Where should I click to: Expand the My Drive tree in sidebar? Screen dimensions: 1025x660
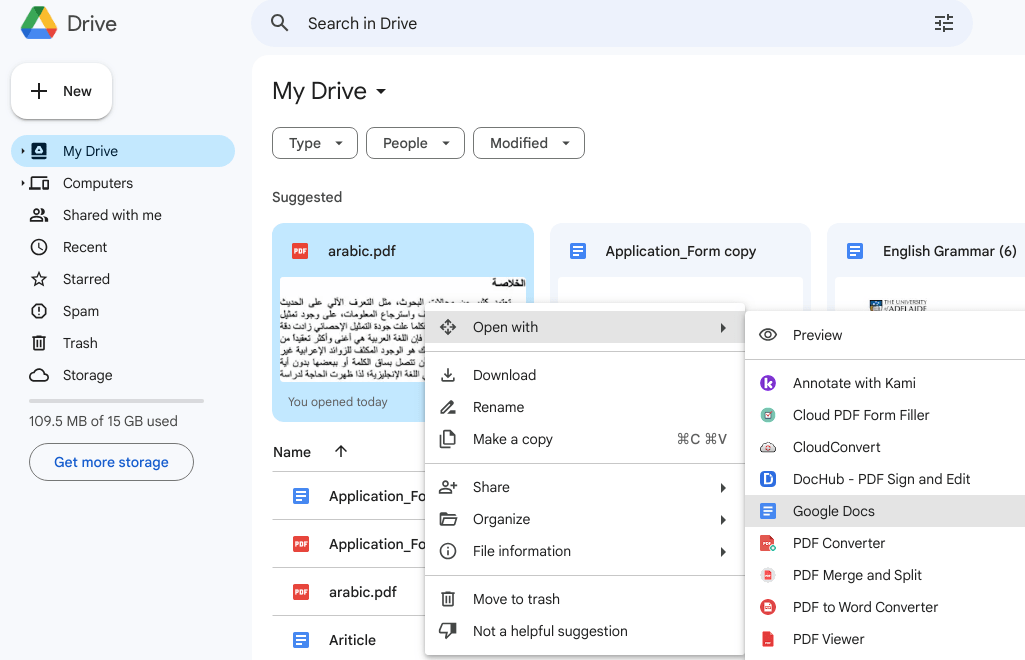click(x=23, y=151)
